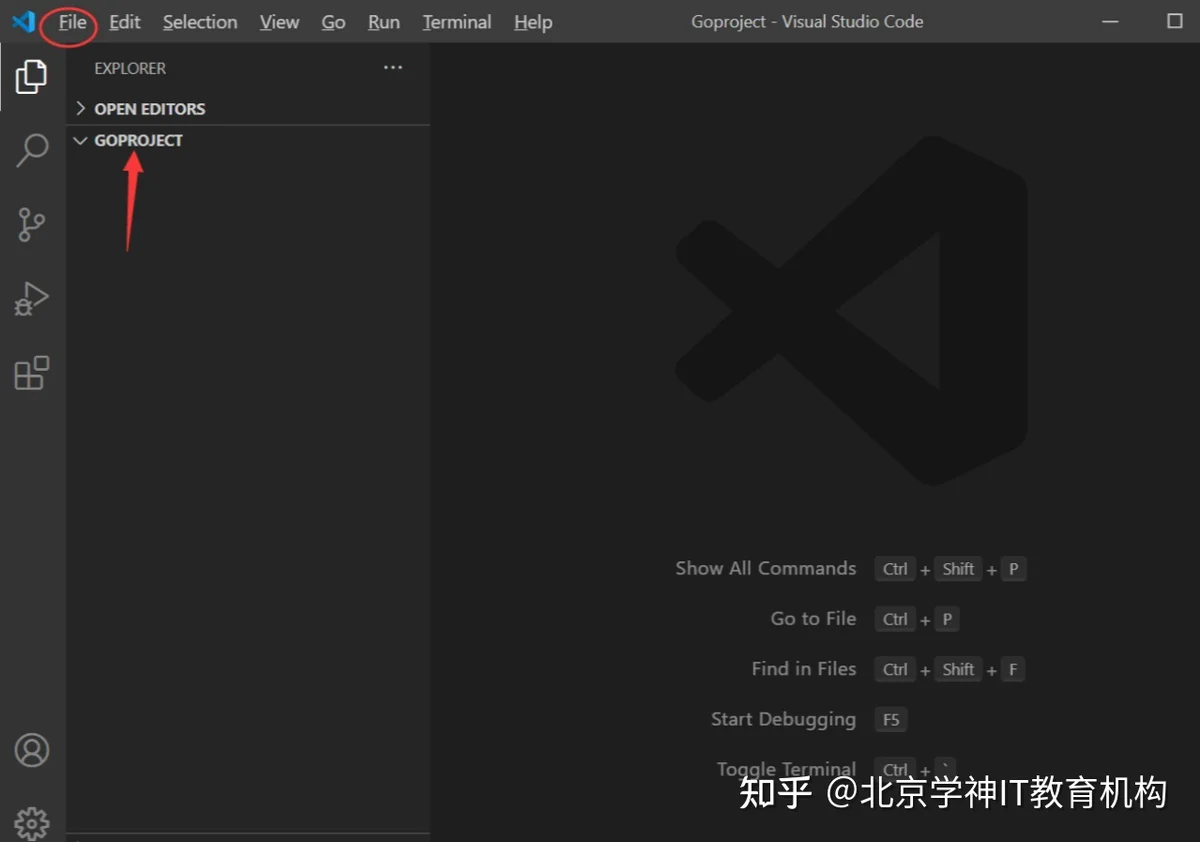Open the View menu
Viewport: 1200px width, 842px height.
point(280,22)
